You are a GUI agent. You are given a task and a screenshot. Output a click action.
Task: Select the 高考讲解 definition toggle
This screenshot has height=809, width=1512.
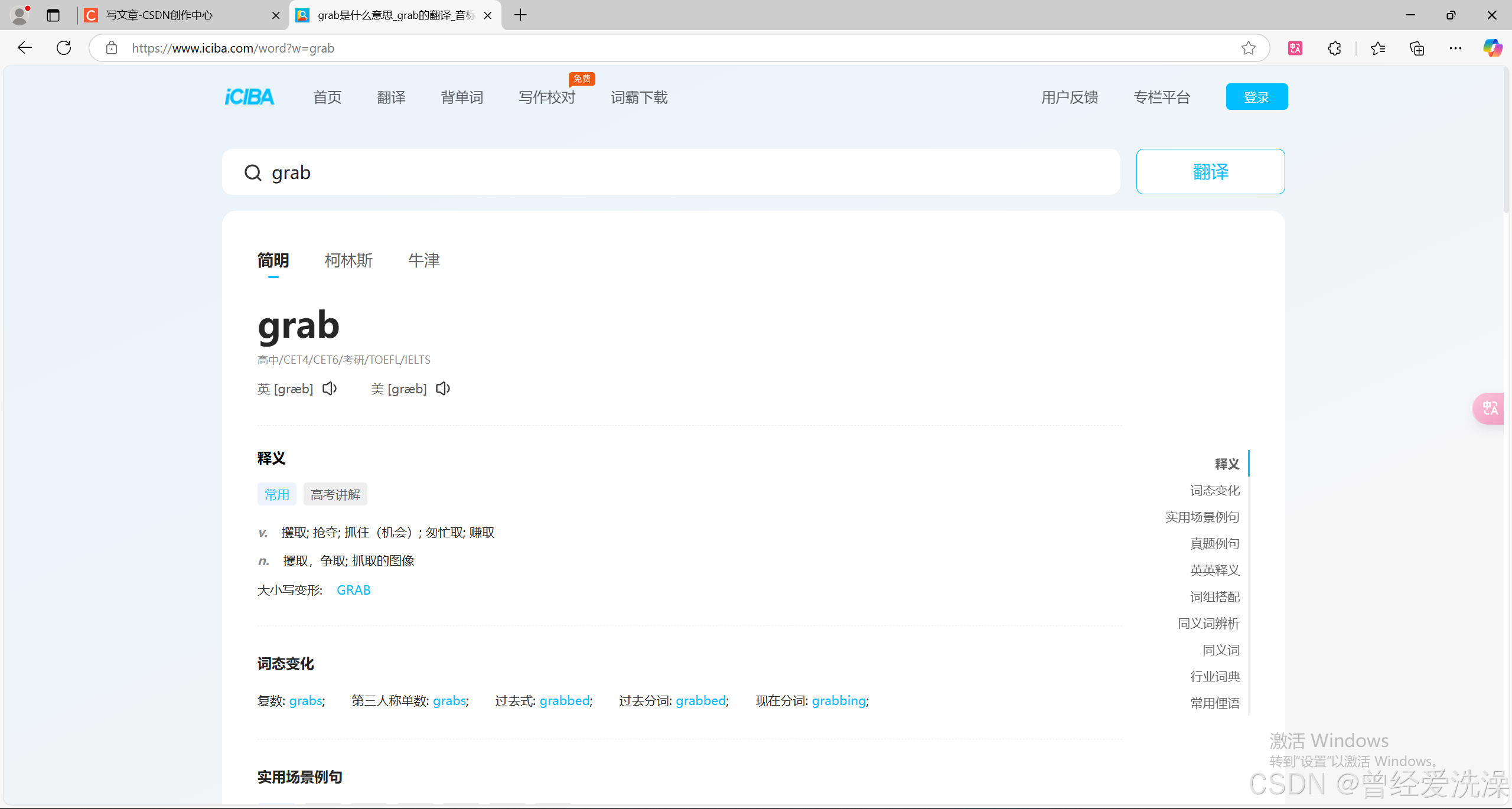pos(335,495)
